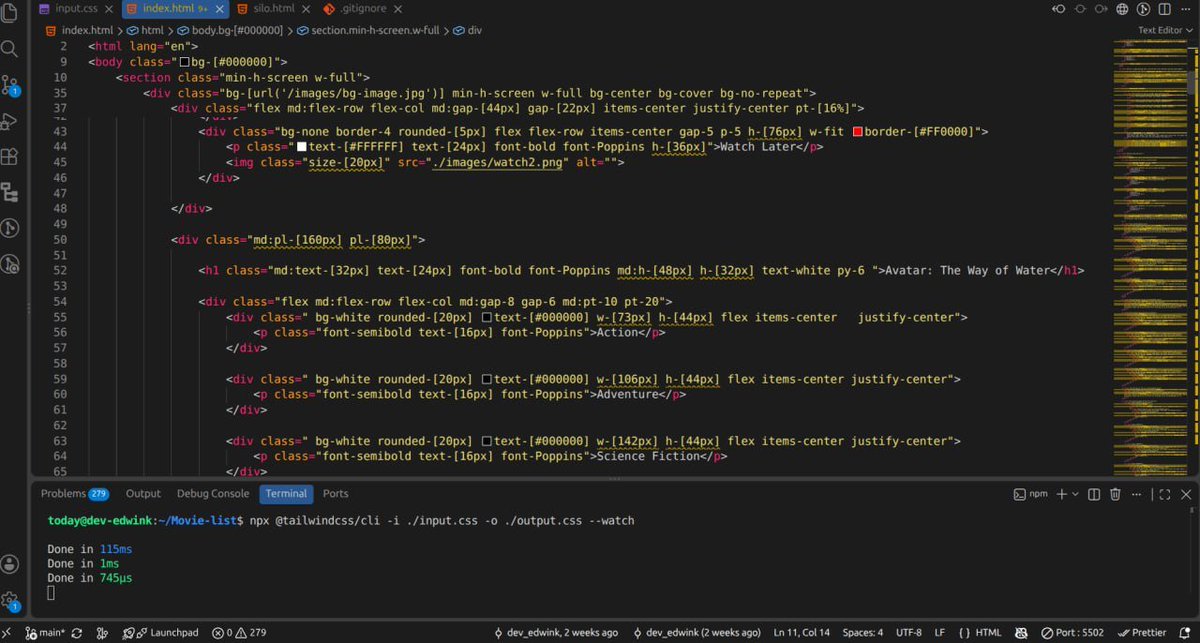Change the UTF-8 file encoding
This screenshot has height=643, width=1200.
(x=909, y=633)
